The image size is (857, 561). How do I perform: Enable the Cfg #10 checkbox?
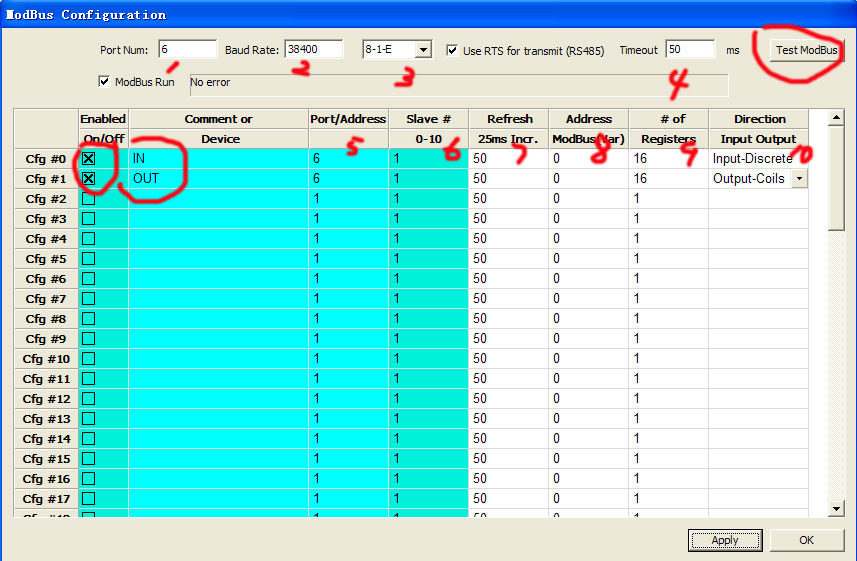tap(89, 359)
